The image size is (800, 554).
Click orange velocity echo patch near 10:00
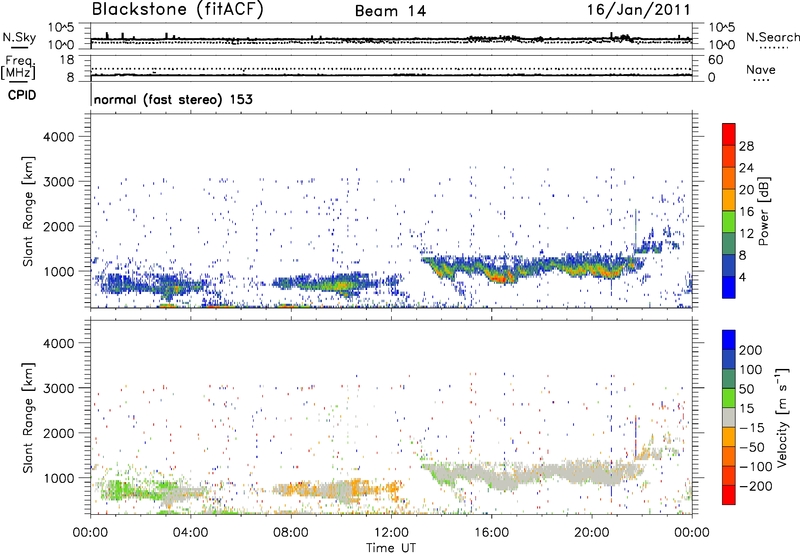click(x=356, y=486)
